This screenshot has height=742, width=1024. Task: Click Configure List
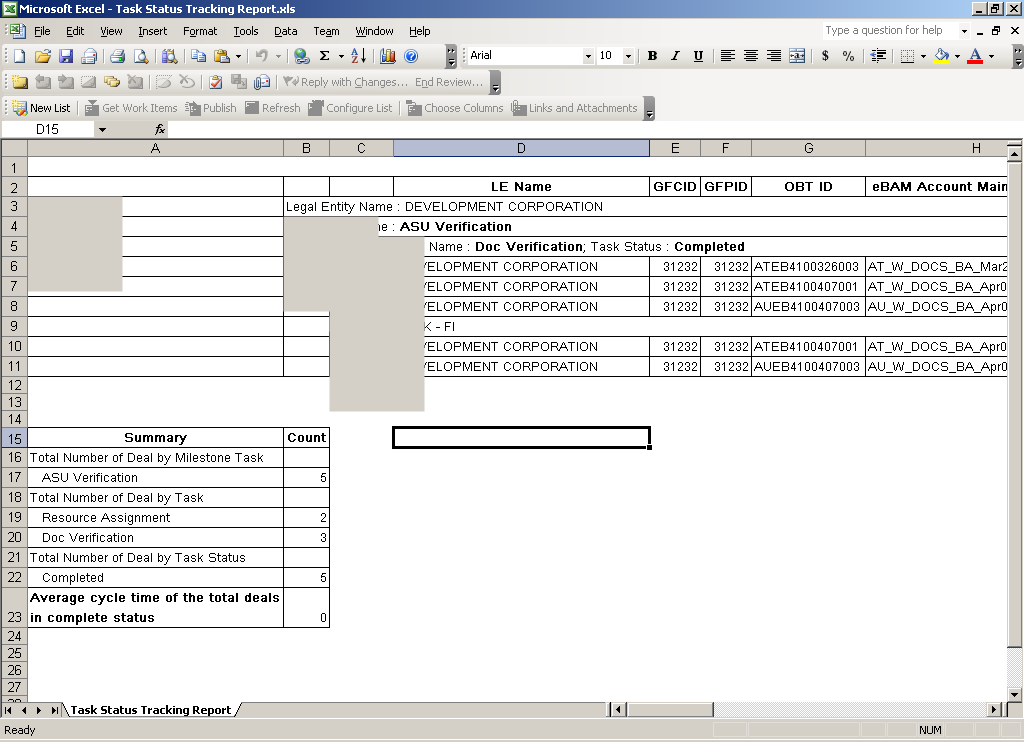pyautogui.click(x=351, y=108)
